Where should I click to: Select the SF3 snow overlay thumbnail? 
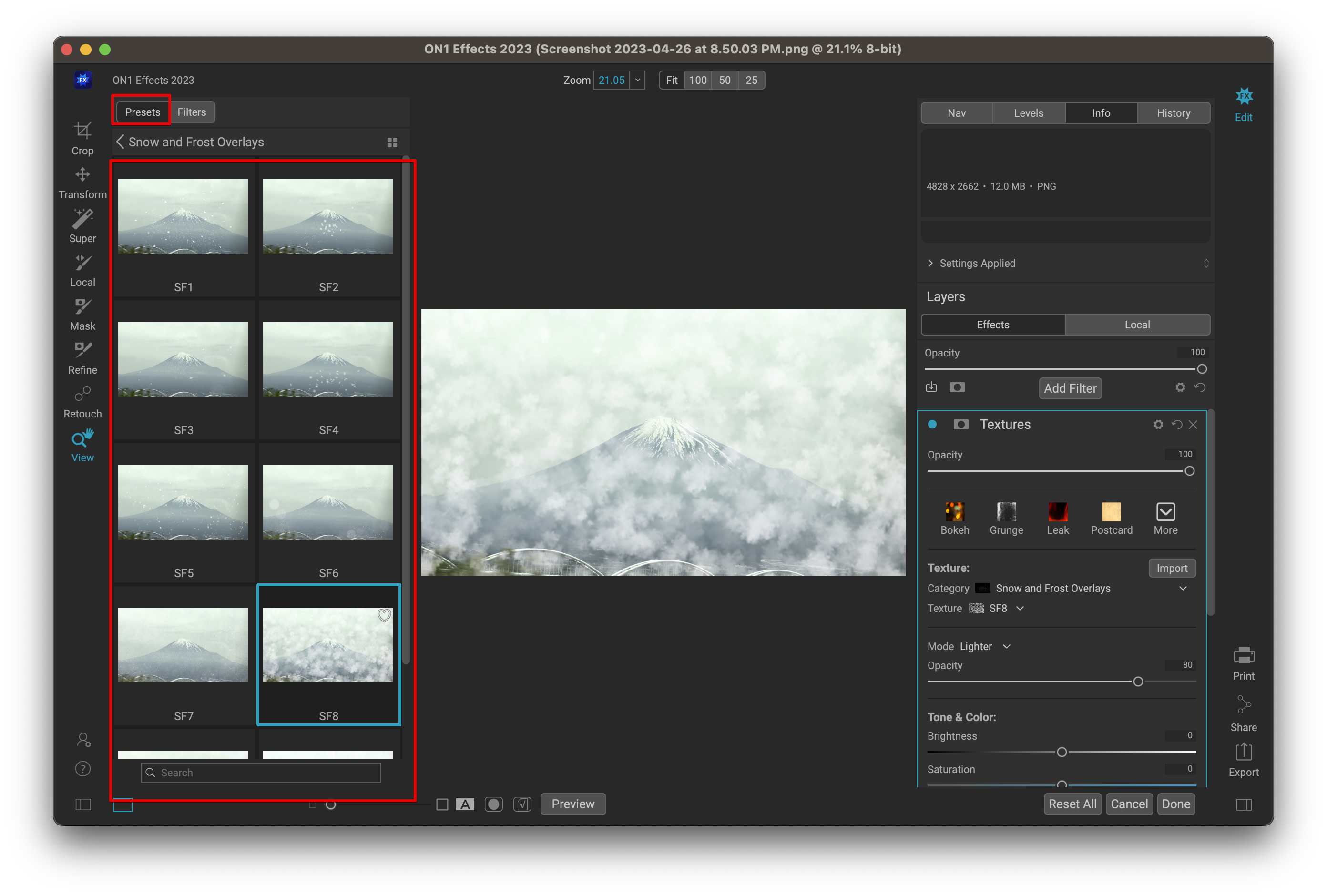(x=184, y=360)
